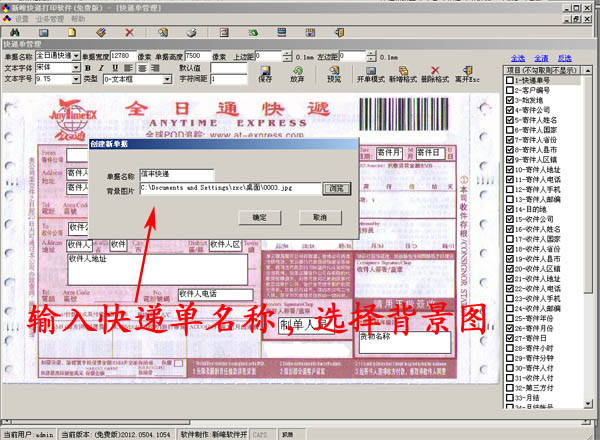
Task: Increase the 上边距 top margin value
Action: tap(287, 54)
